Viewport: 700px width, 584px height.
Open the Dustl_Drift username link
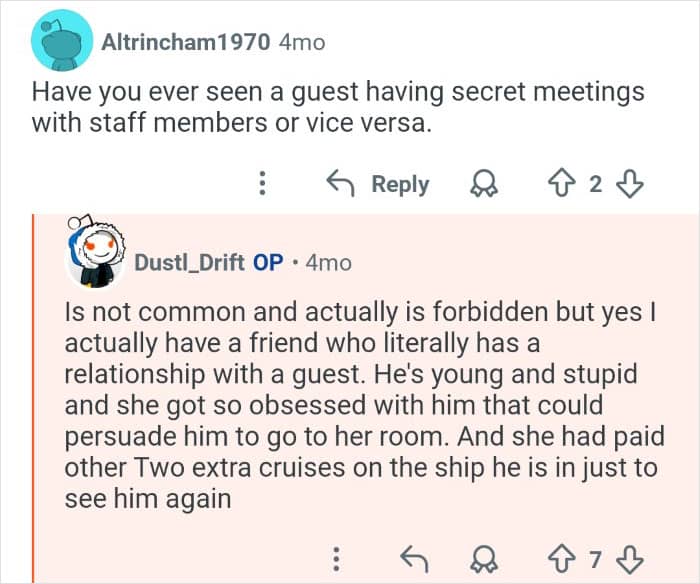pyautogui.click(x=189, y=262)
